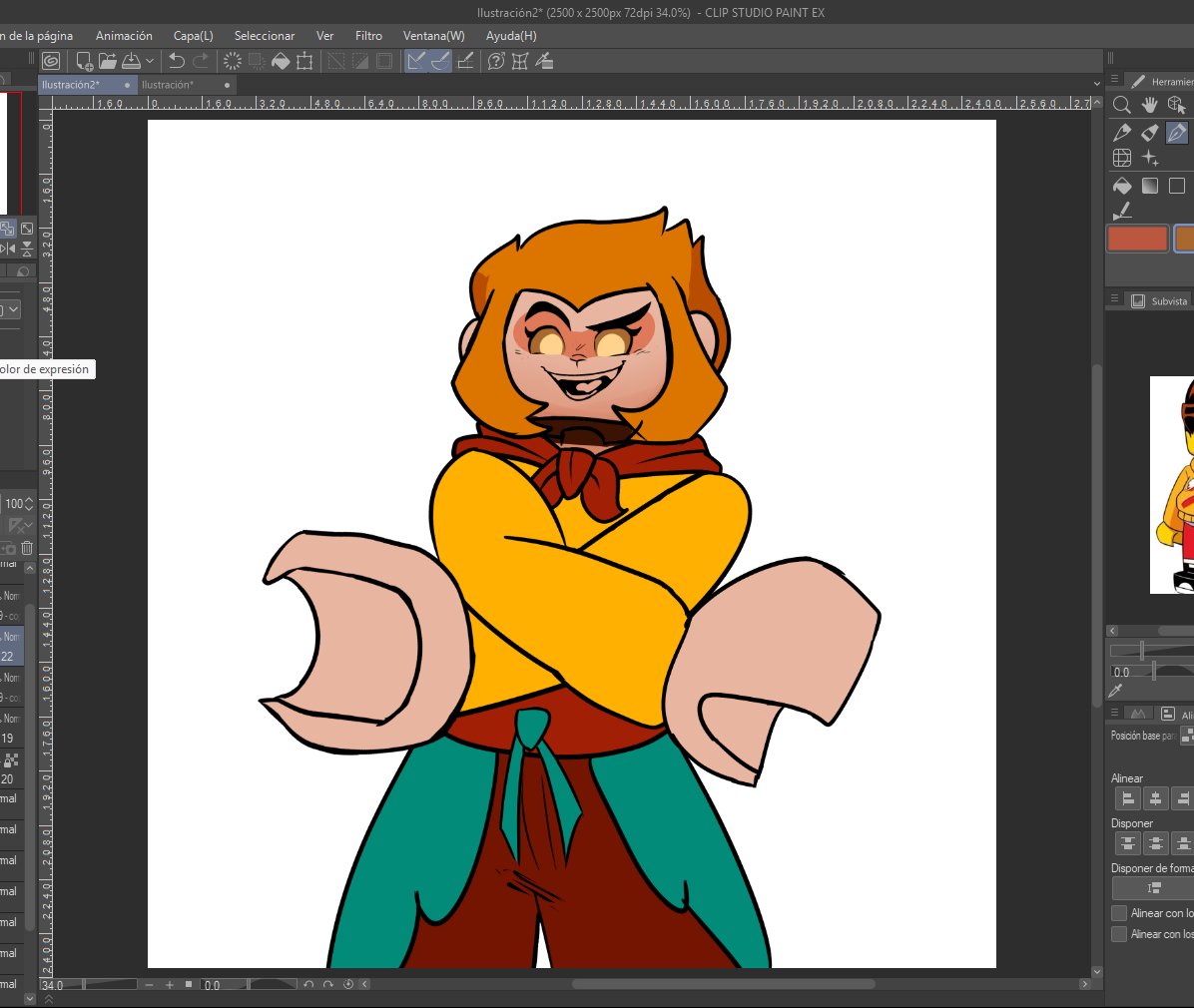The height and width of the screenshot is (1008, 1194).
Task: Open Clip Studio launcher icon
Action: coord(51,61)
